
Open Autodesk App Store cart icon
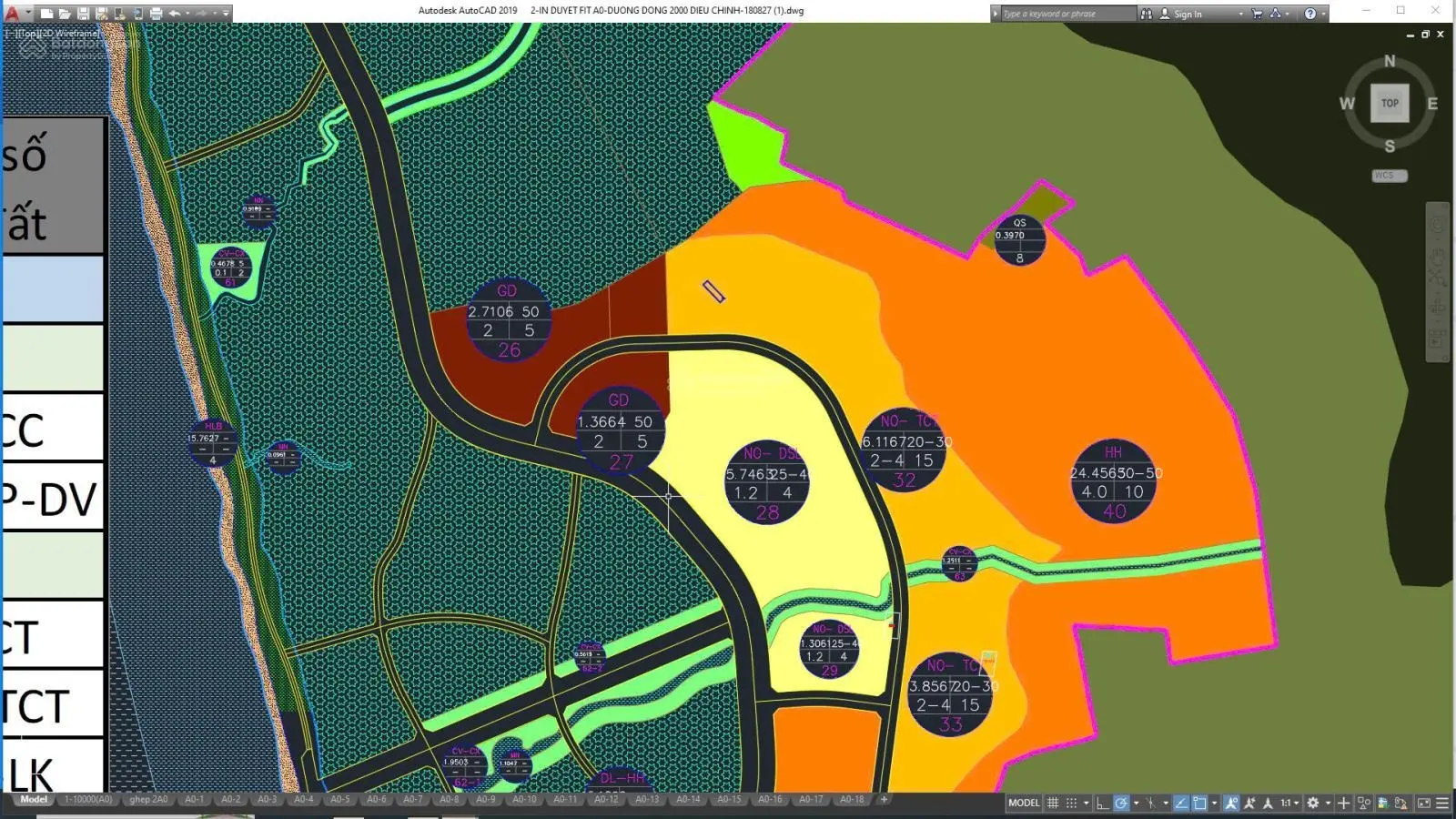[1257, 14]
